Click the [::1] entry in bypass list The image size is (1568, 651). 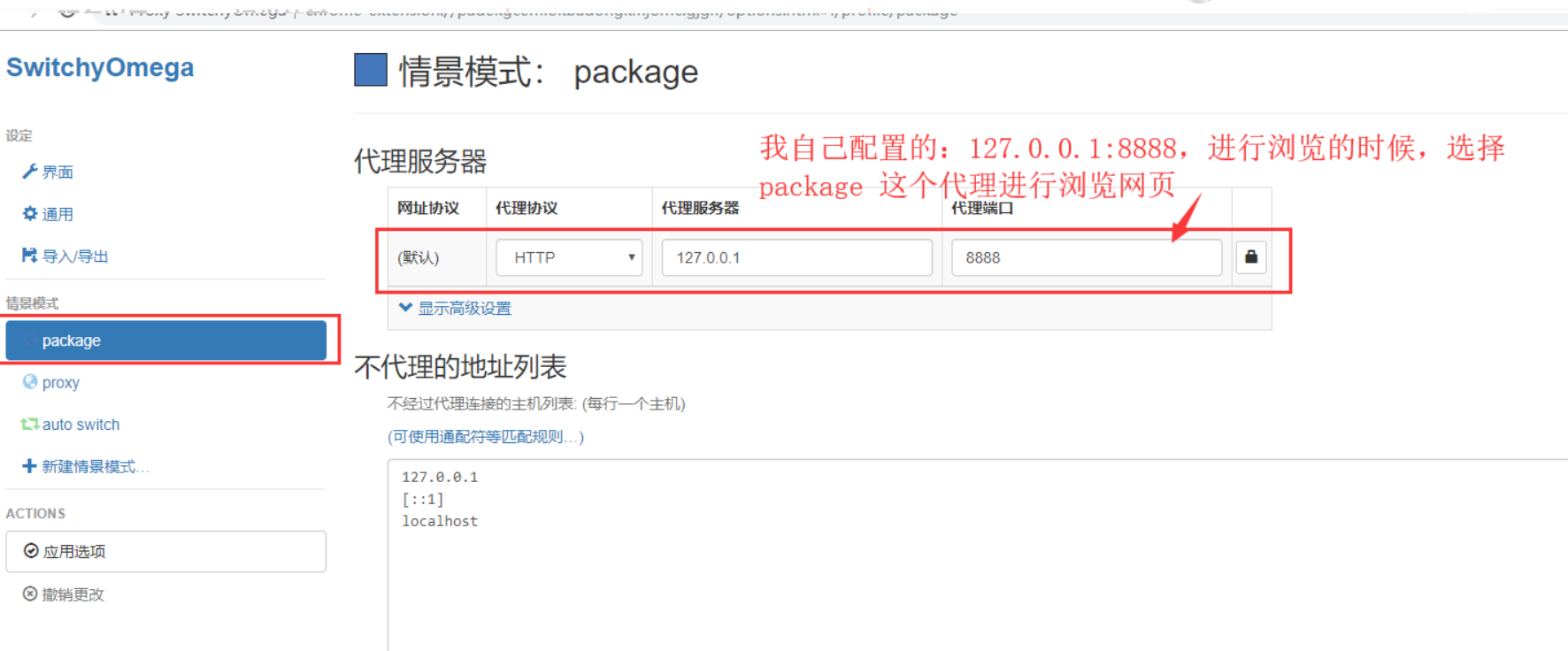pos(423,499)
